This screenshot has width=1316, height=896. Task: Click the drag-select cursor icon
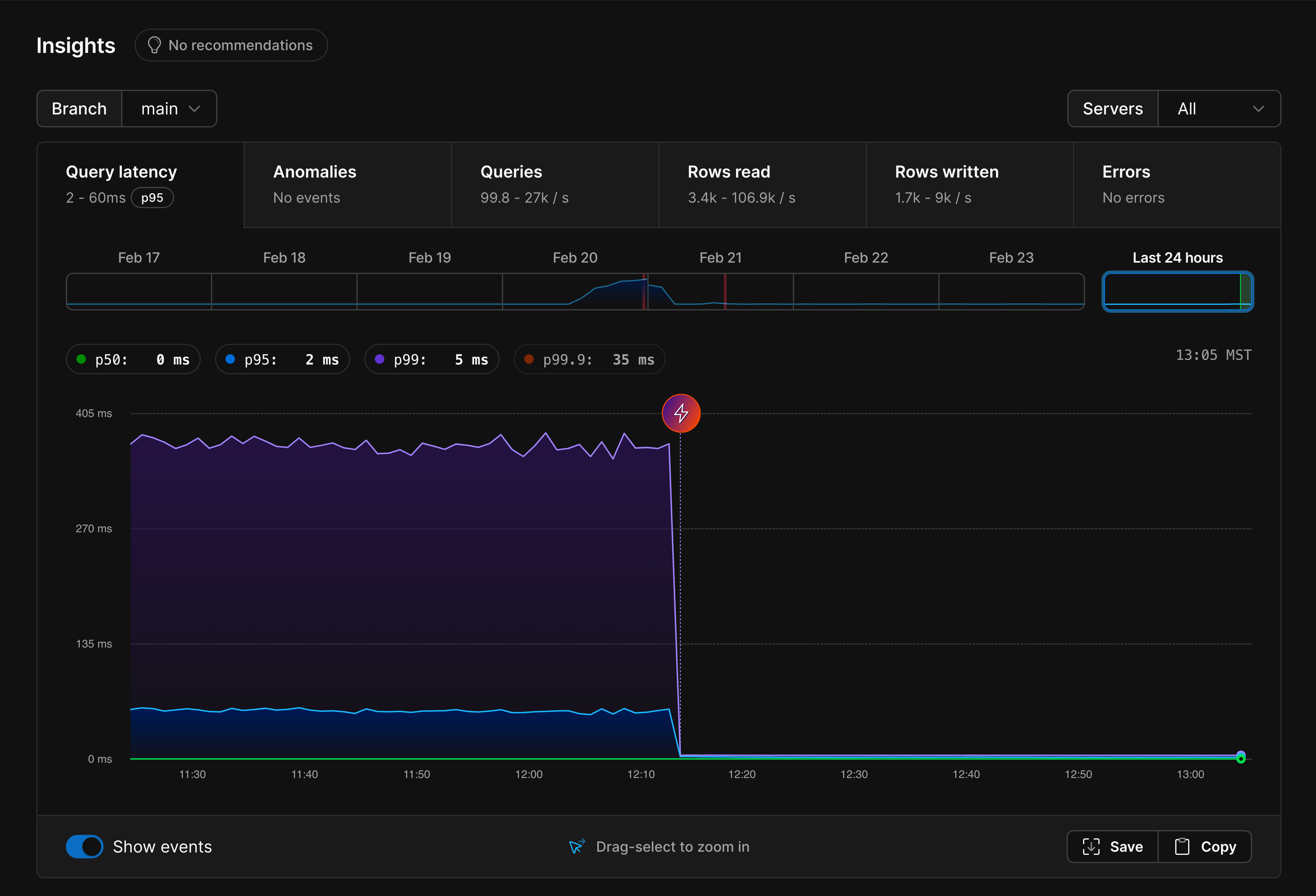point(576,846)
